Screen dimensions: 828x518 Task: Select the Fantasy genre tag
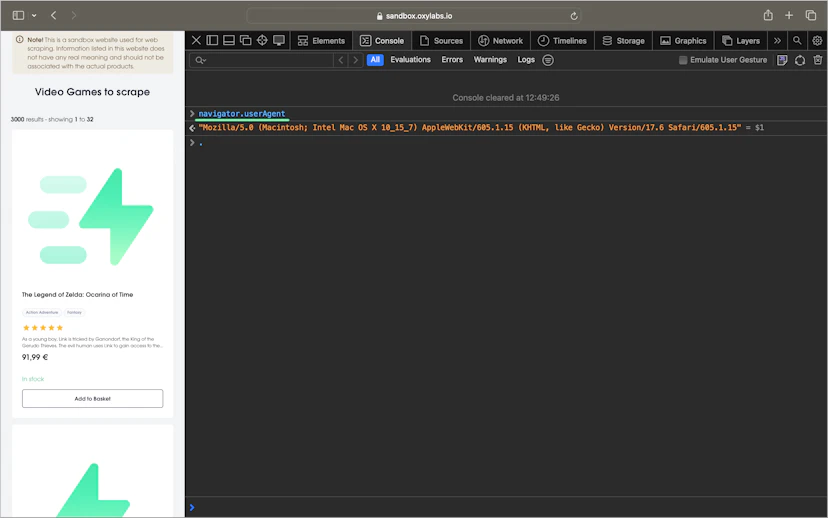(x=74, y=313)
